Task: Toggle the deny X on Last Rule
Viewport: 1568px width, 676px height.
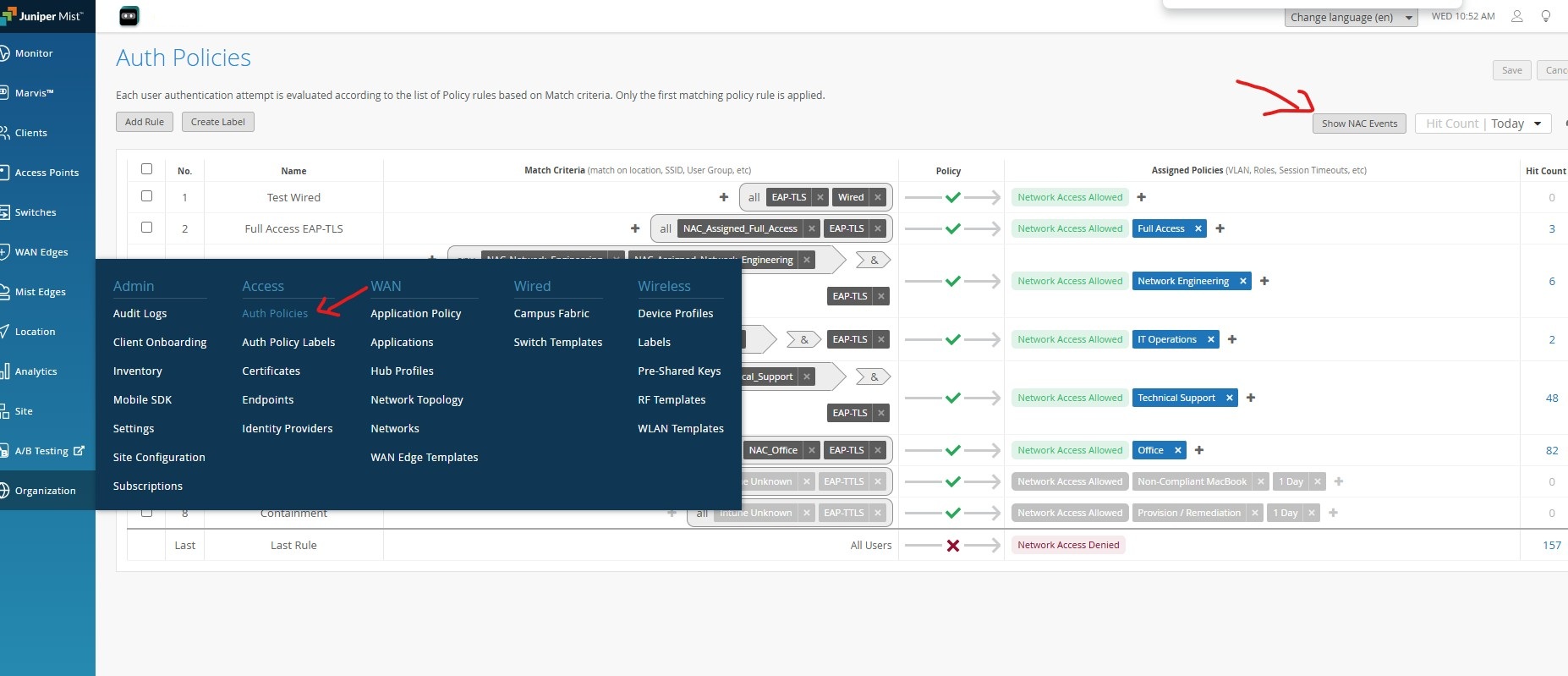Action: 953,546
